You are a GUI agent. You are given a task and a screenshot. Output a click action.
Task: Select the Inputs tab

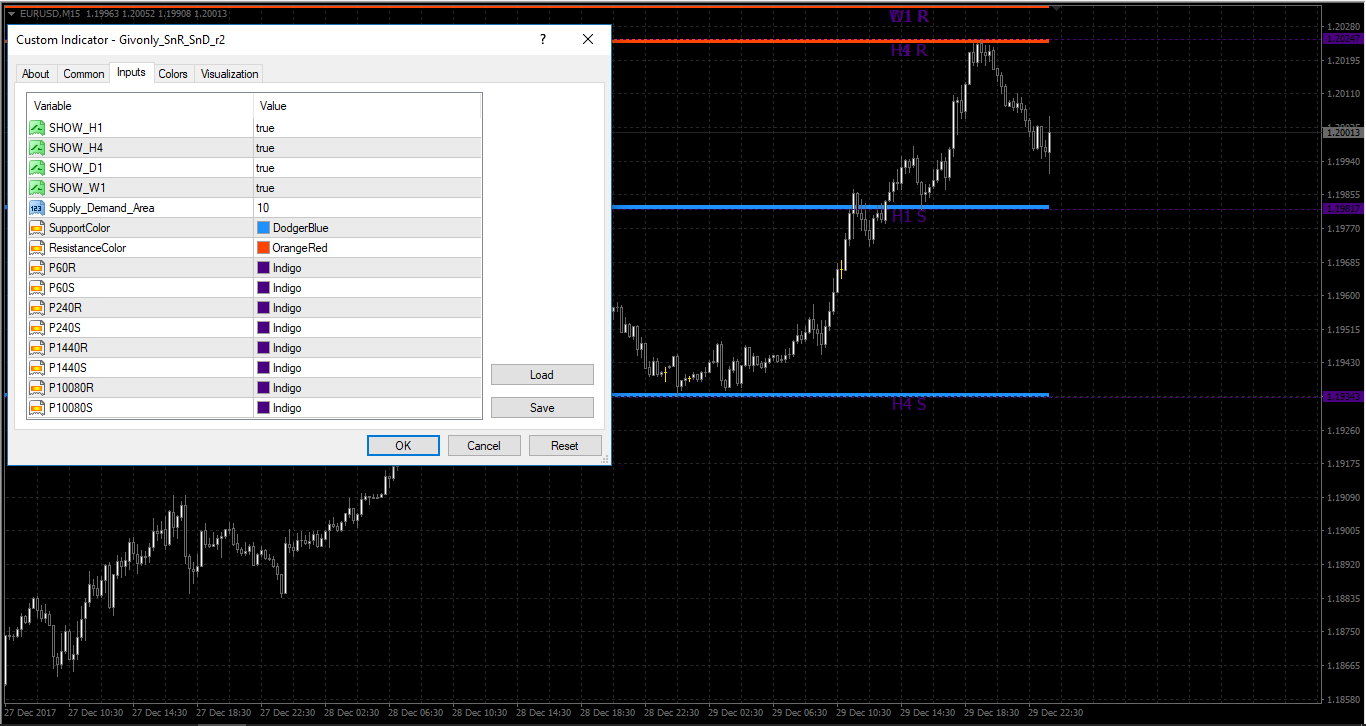pos(131,72)
